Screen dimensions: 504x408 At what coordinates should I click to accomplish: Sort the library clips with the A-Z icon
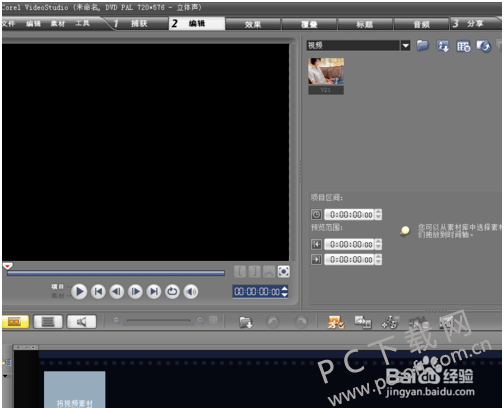point(443,46)
